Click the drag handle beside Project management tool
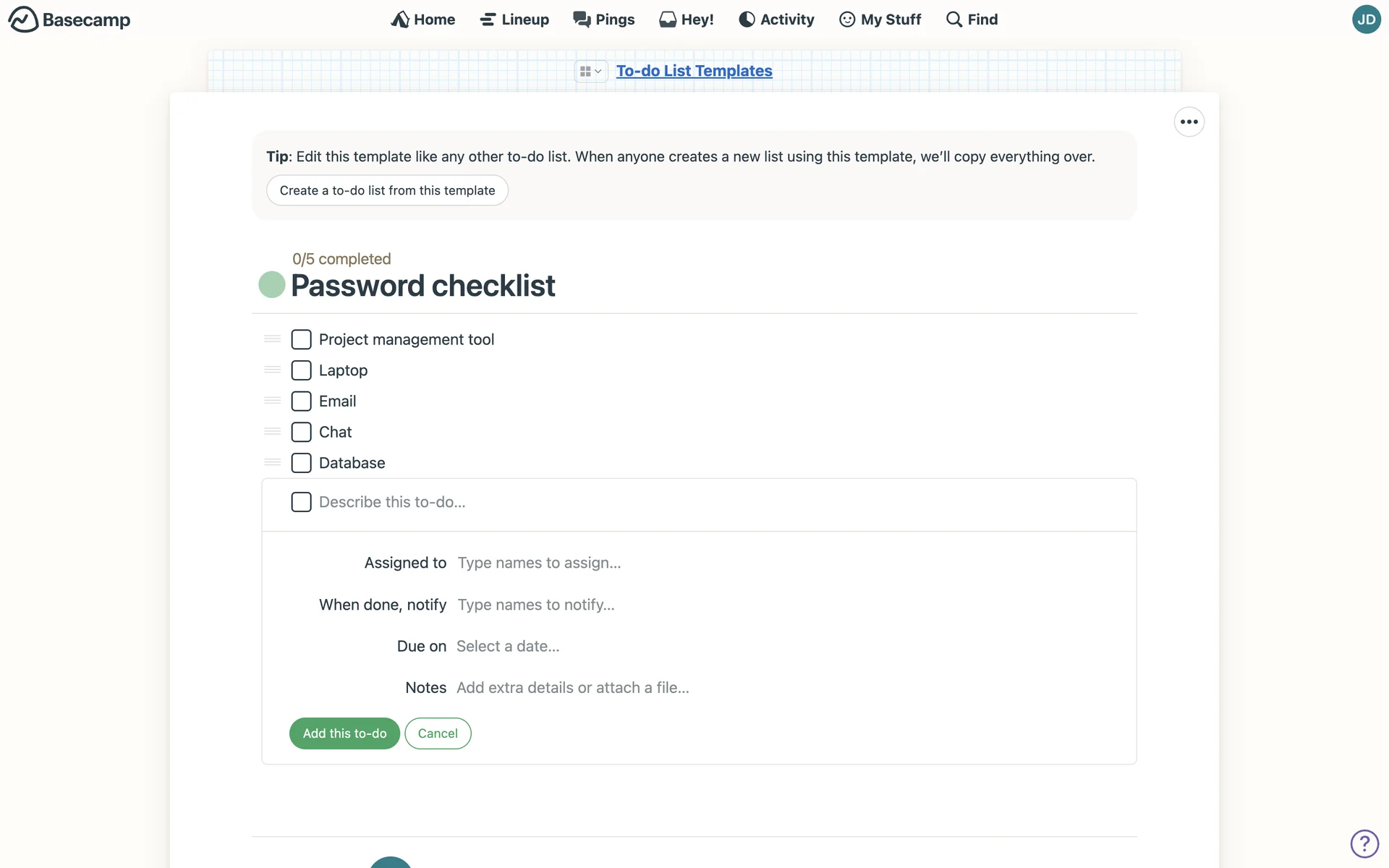The width and height of the screenshot is (1389, 868). point(272,339)
